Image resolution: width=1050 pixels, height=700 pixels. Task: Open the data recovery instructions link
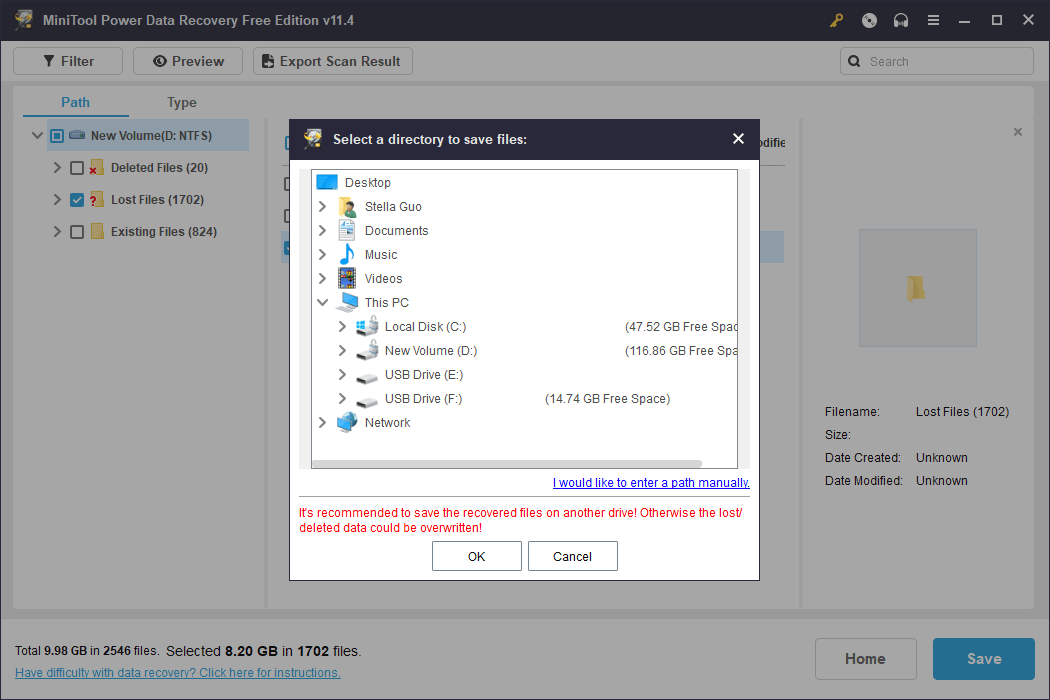(x=177, y=673)
